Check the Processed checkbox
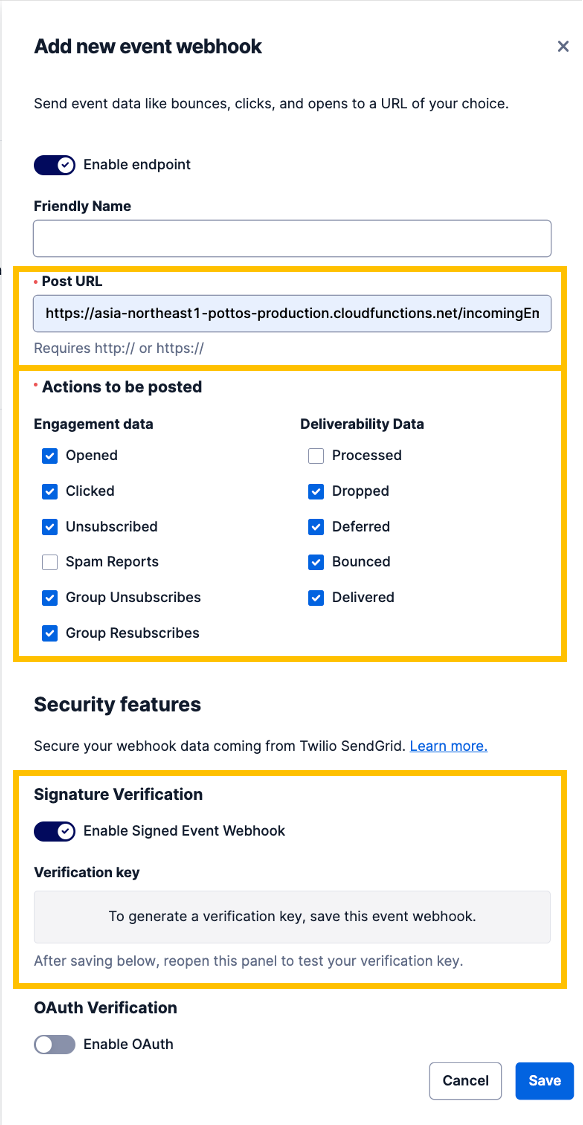The width and height of the screenshot is (583, 1125). pyautogui.click(x=316, y=456)
